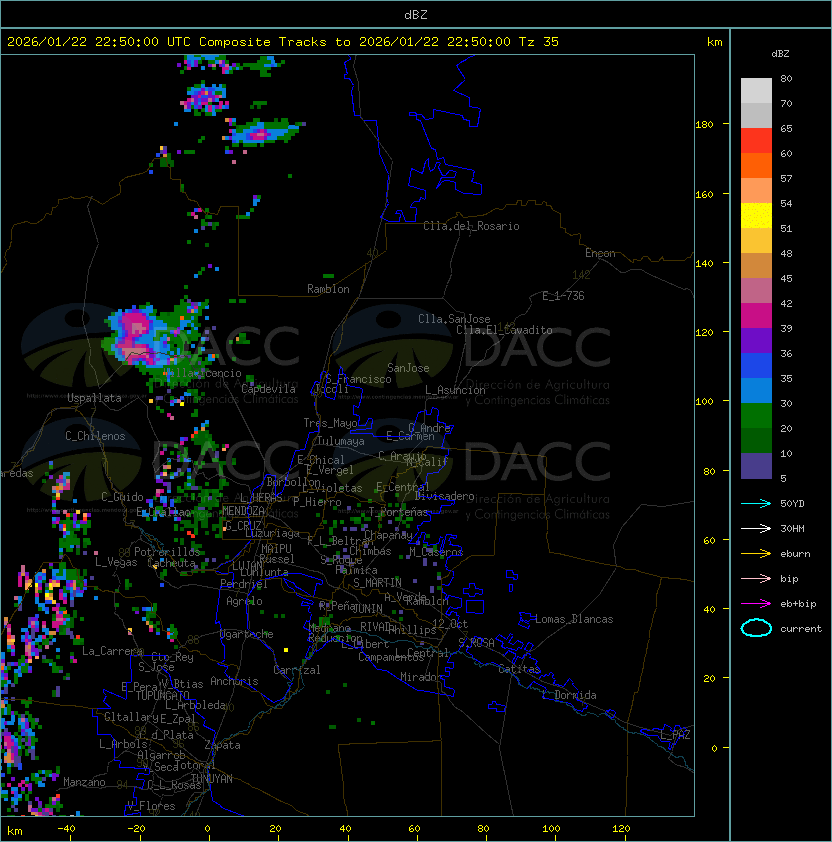Select the magenta 39-42 dBZ swatch
The image size is (832, 842).
[756, 316]
